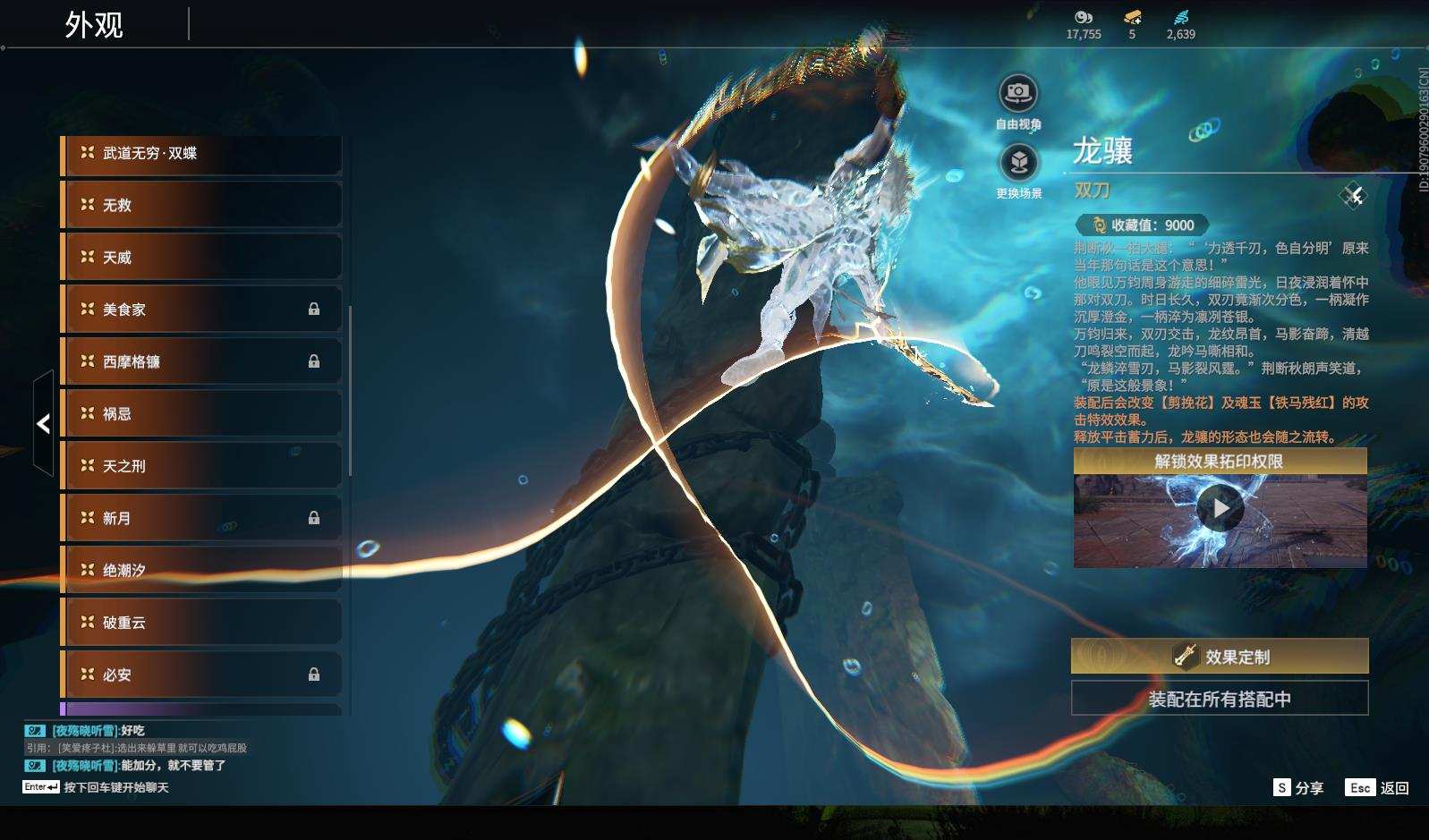Click the 按下回车键开始聊天 chat prompt
Viewport: 1429px width, 840px height.
[x=116, y=787]
